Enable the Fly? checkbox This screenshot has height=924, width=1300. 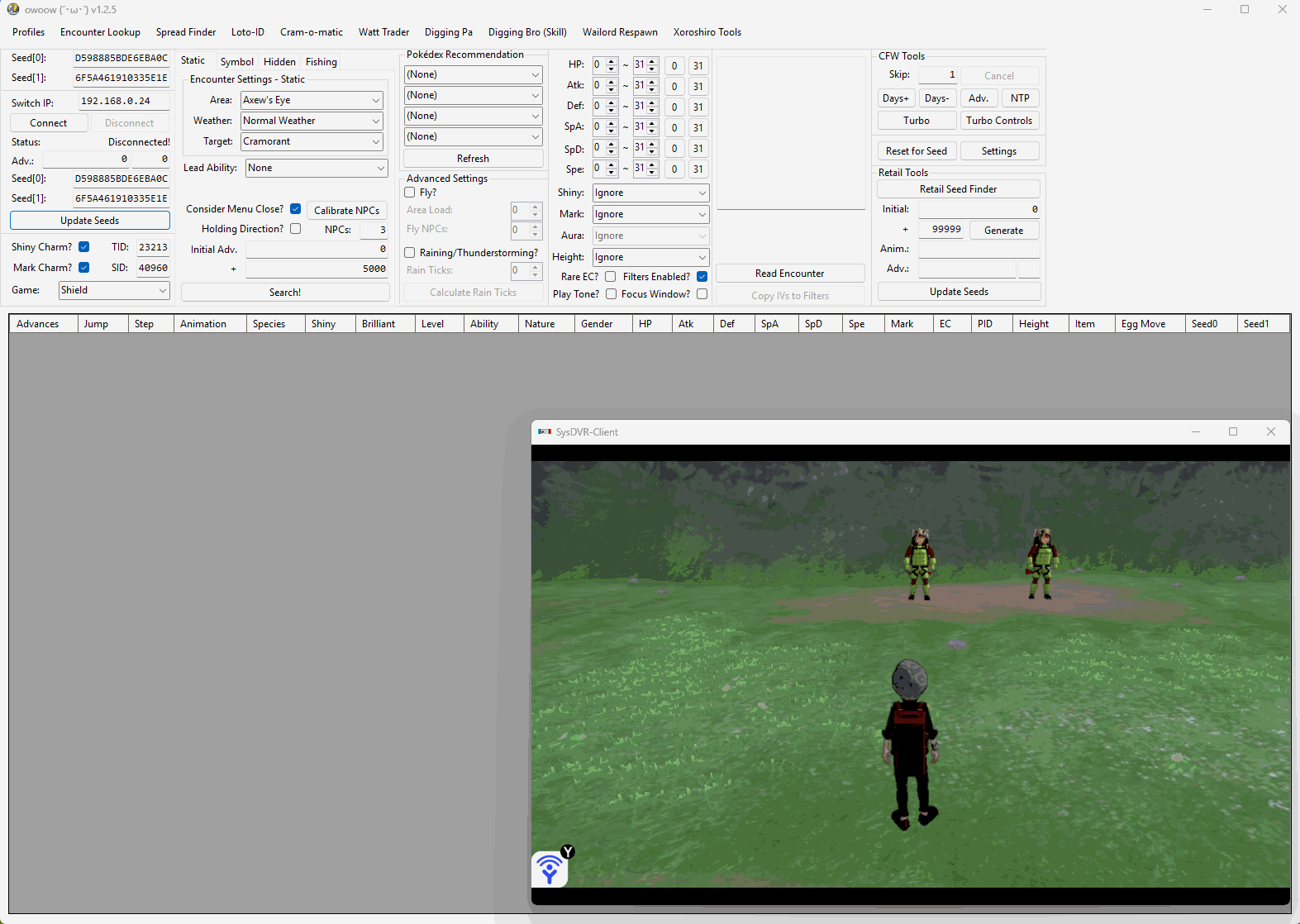click(410, 193)
